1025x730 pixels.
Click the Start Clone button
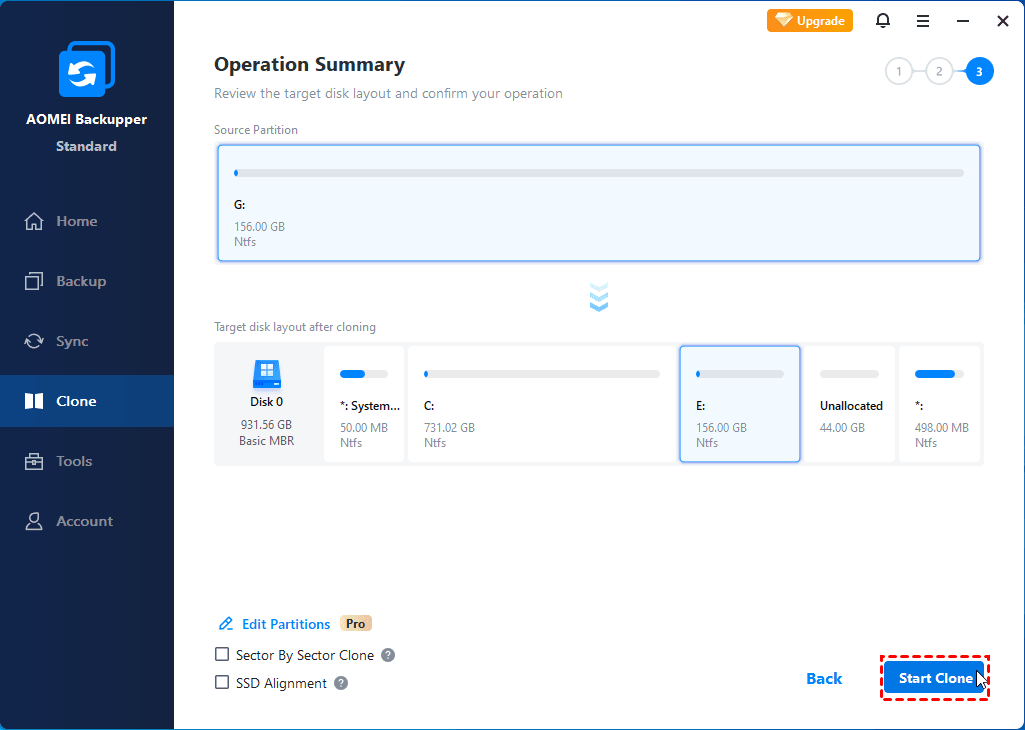934,678
